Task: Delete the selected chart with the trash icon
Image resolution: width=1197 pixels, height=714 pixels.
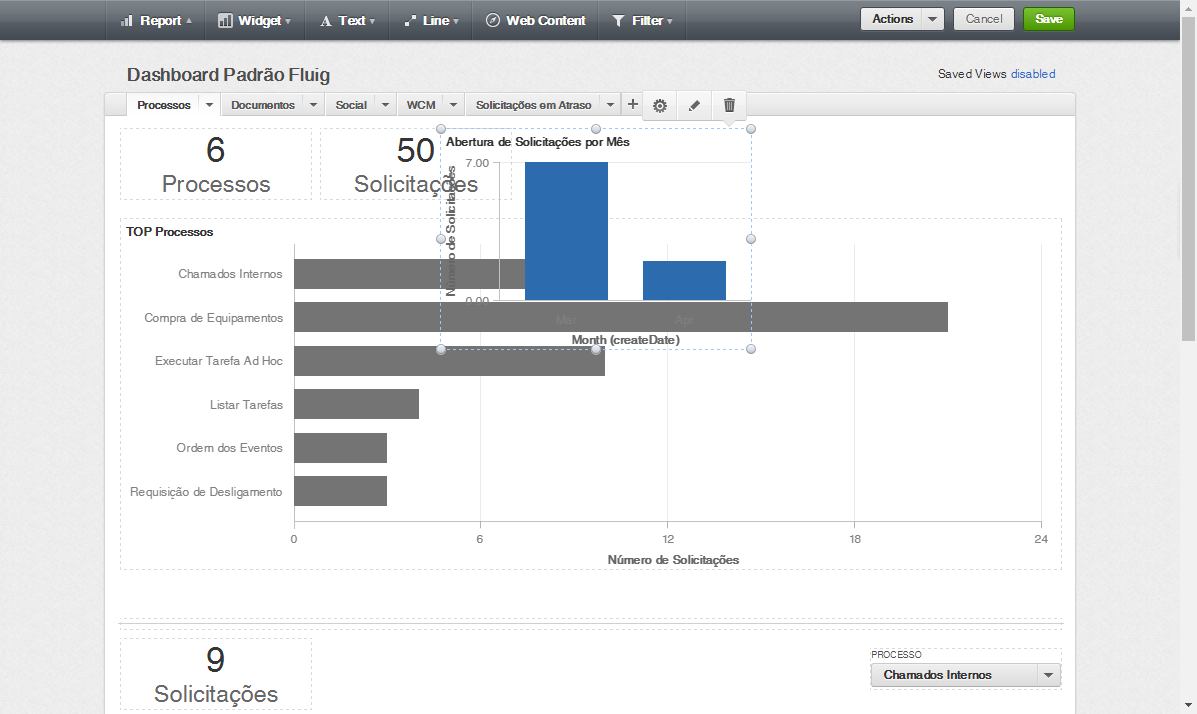Action: tap(729, 105)
